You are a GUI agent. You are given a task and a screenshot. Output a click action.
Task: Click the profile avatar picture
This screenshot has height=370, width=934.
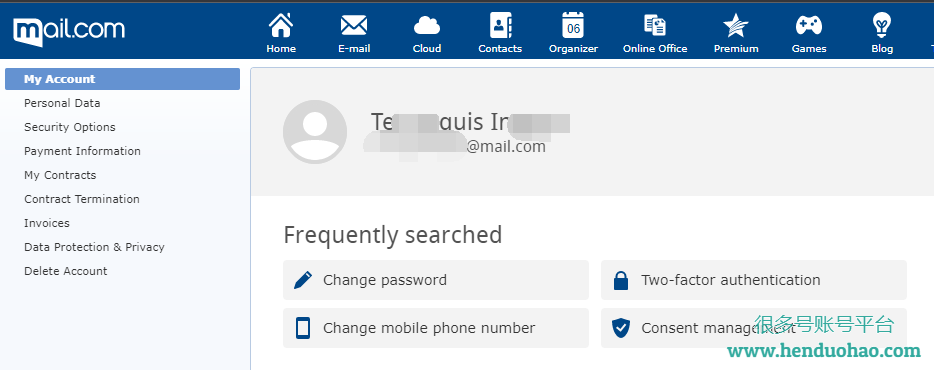point(315,132)
